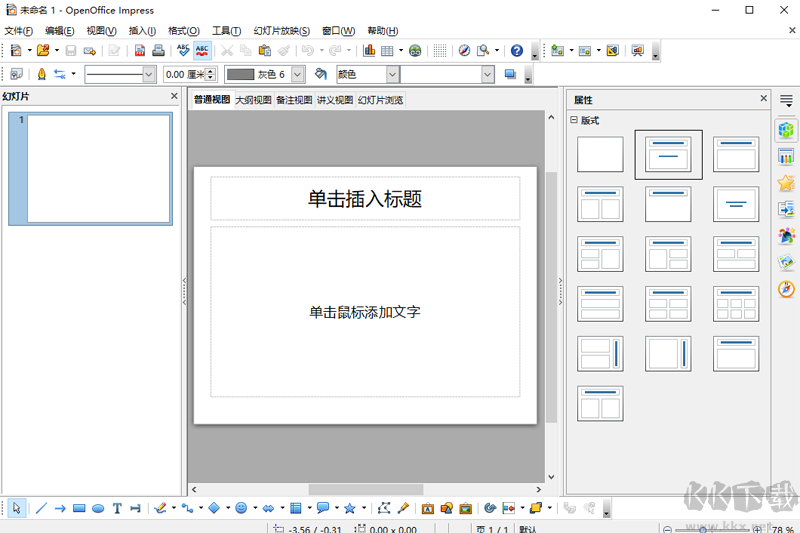The image size is (800, 533).
Task: Toggle automatic spell checking
Action: pyautogui.click(x=202, y=50)
